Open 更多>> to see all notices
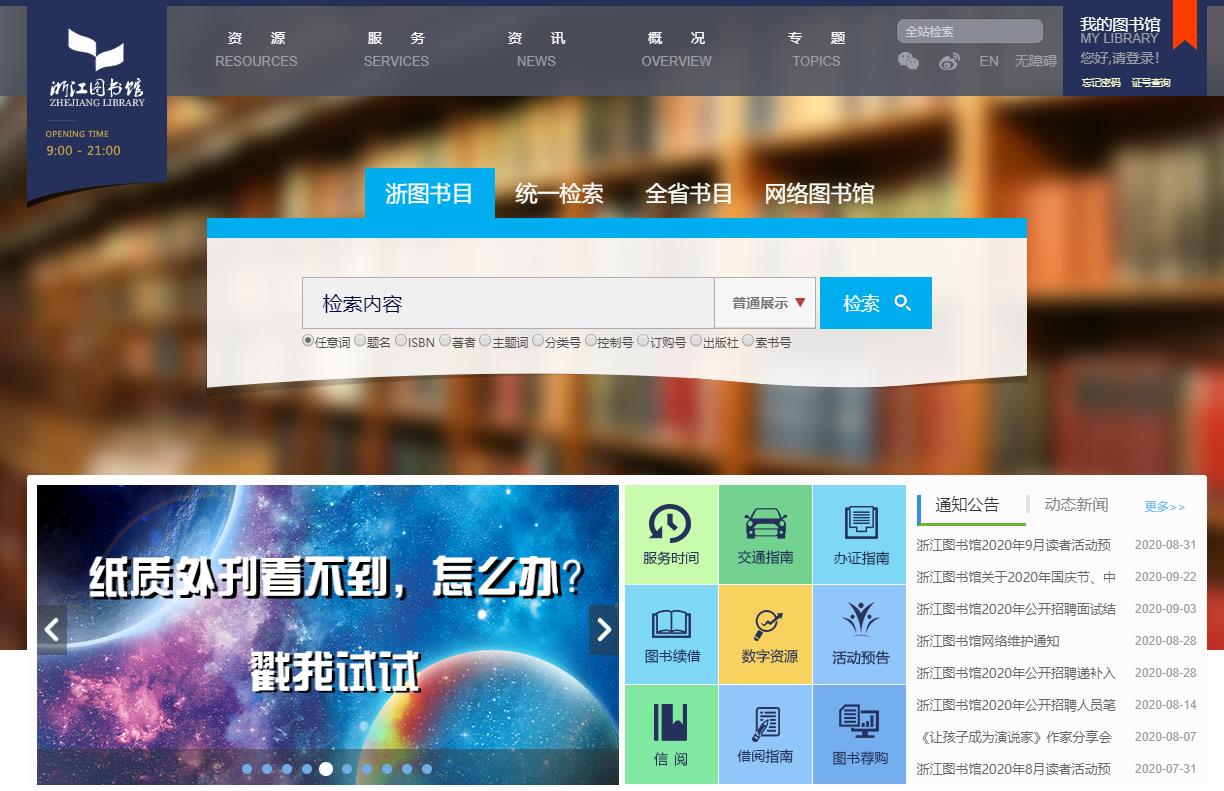 [x=1164, y=506]
